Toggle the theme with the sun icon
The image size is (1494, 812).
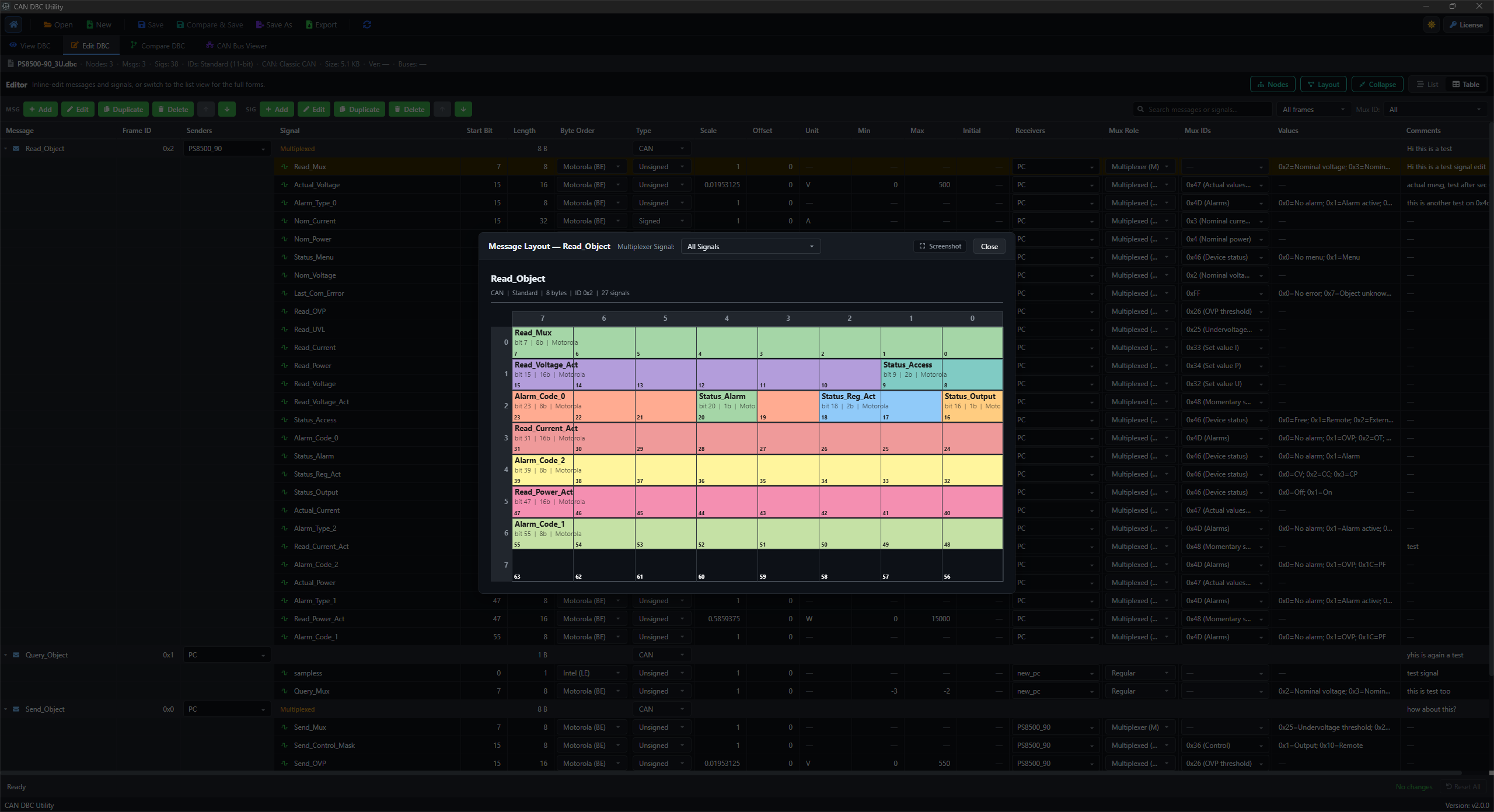coord(1432,24)
